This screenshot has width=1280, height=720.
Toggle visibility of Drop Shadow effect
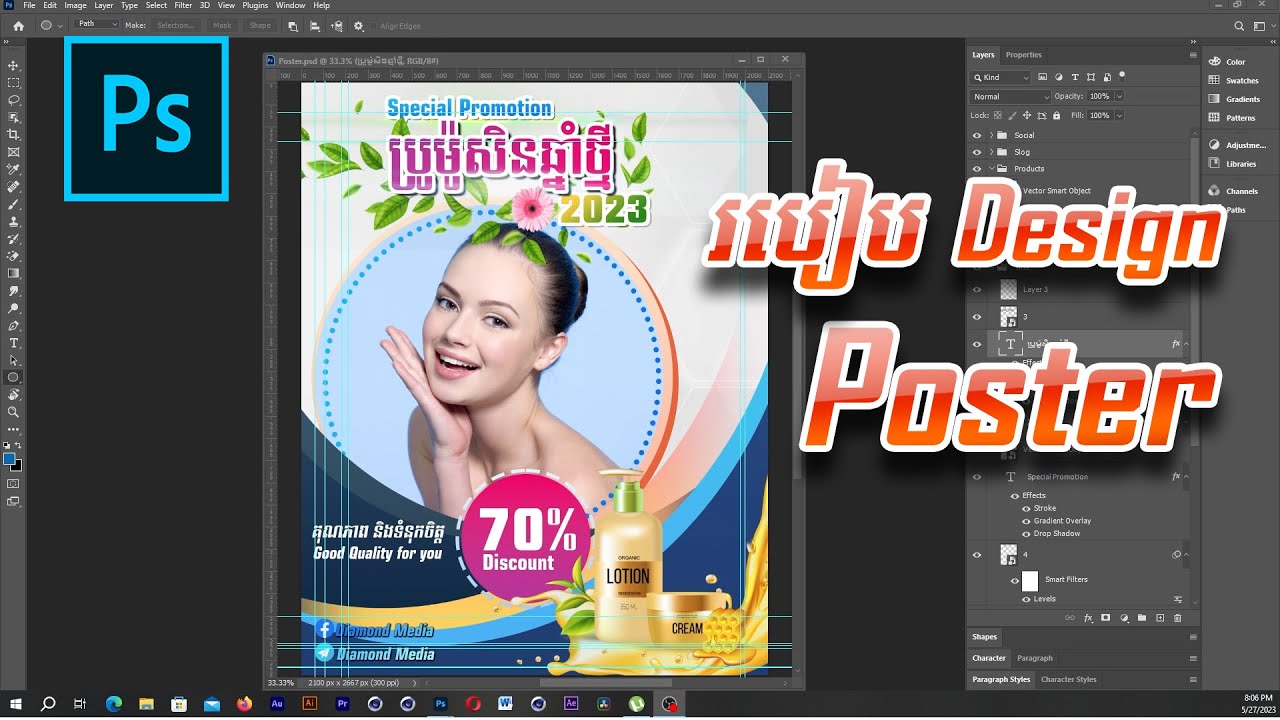(1026, 533)
